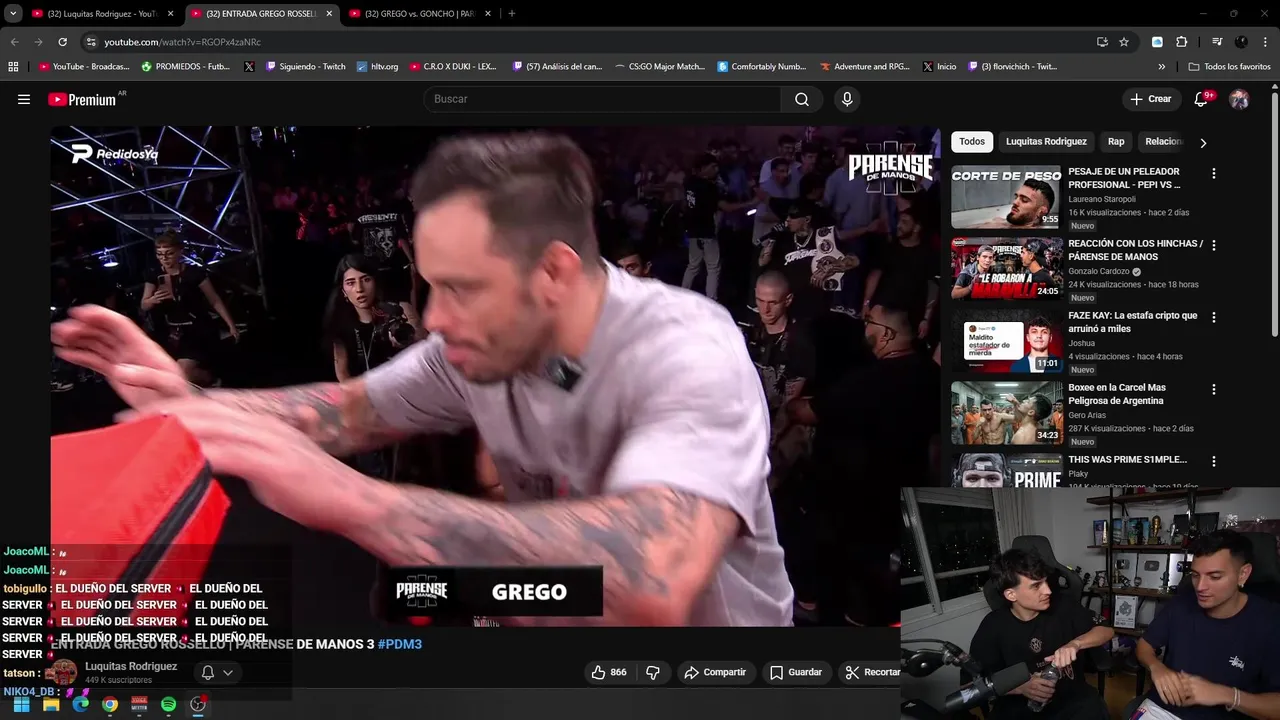This screenshot has height=720, width=1280.
Task: Select the Rap filter chip
Action: [1116, 142]
